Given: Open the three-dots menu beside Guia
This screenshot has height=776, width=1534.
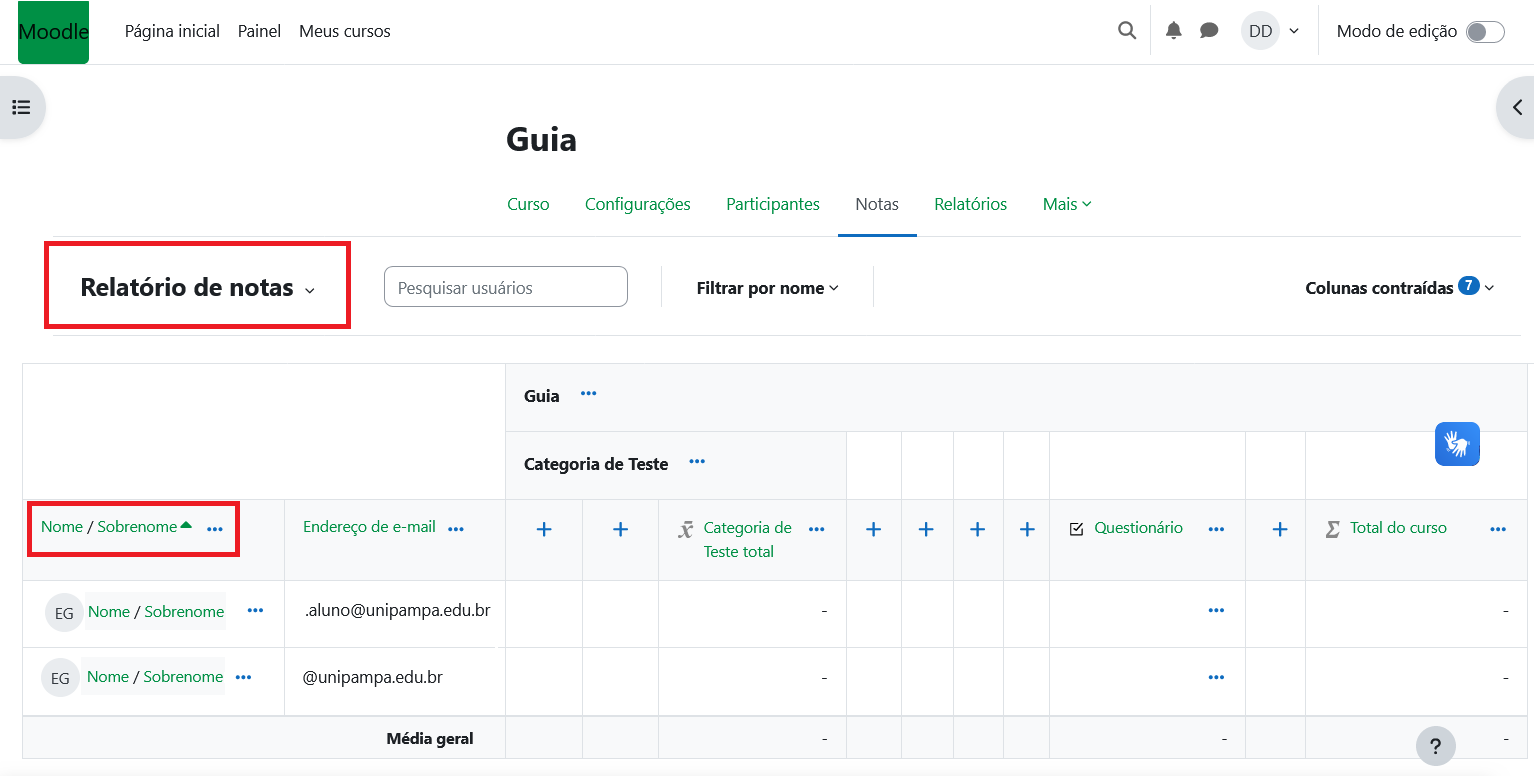Looking at the screenshot, I should click(x=589, y=394).
